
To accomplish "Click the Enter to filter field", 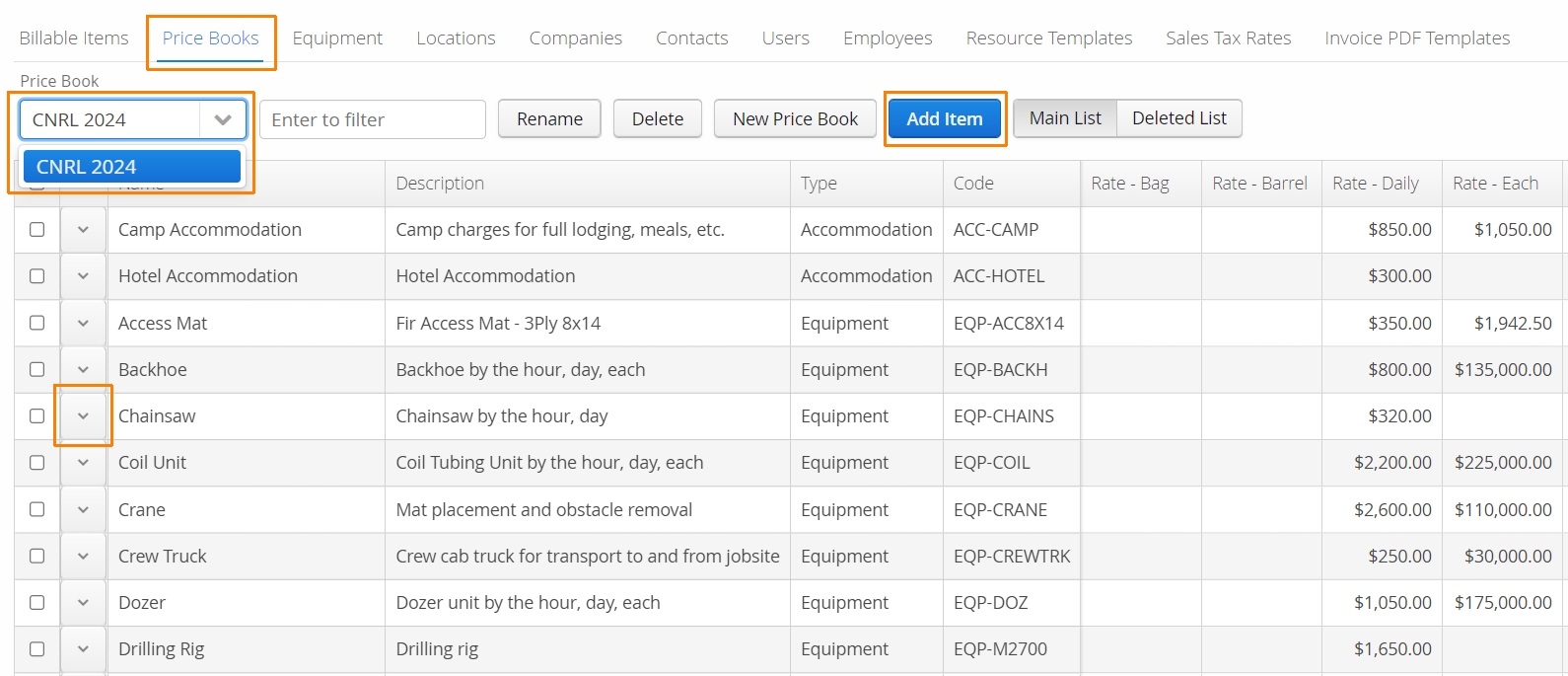I will [x=373, y=119].
